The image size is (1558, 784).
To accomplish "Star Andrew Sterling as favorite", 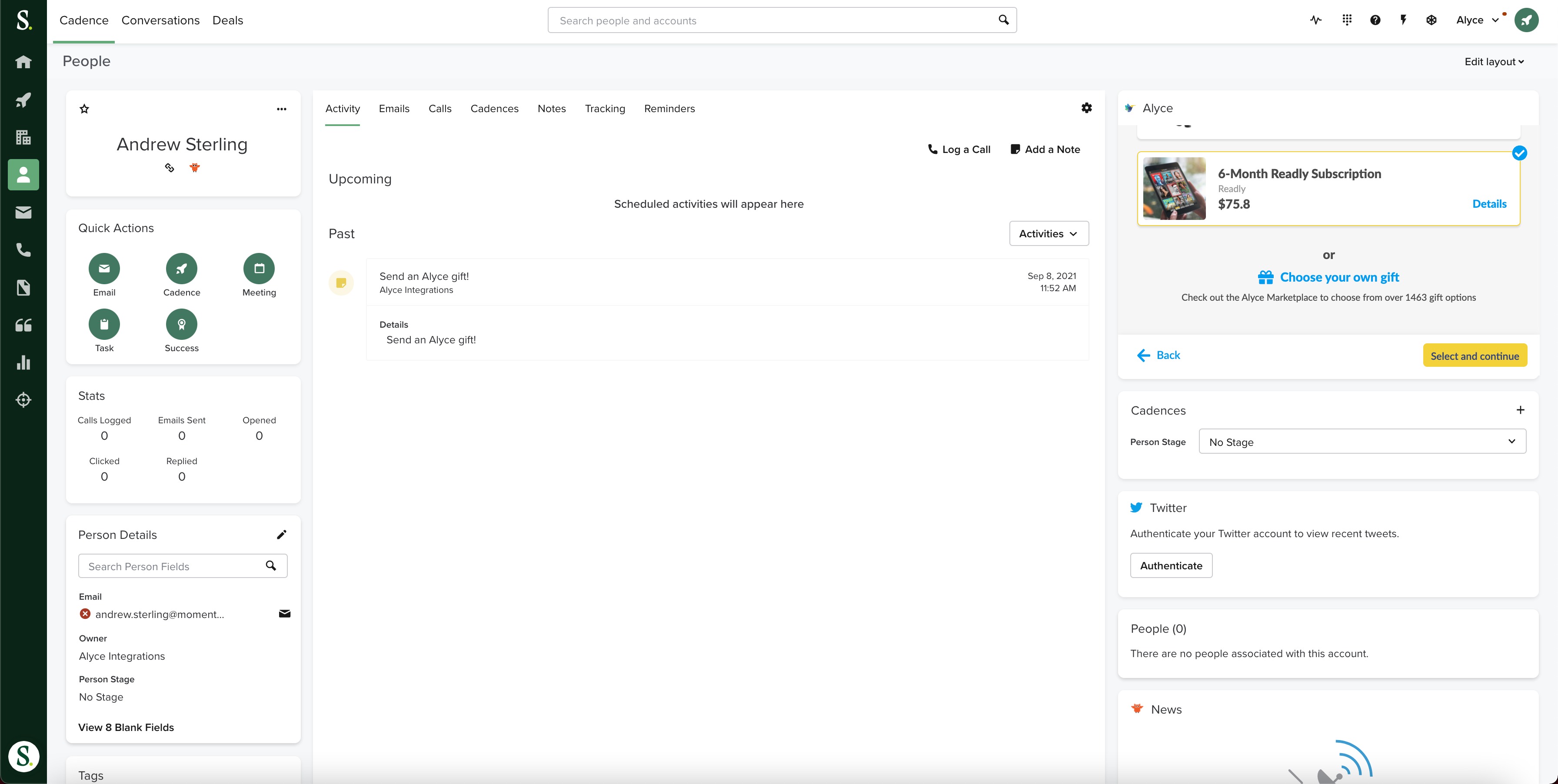I will coord(85,109).
